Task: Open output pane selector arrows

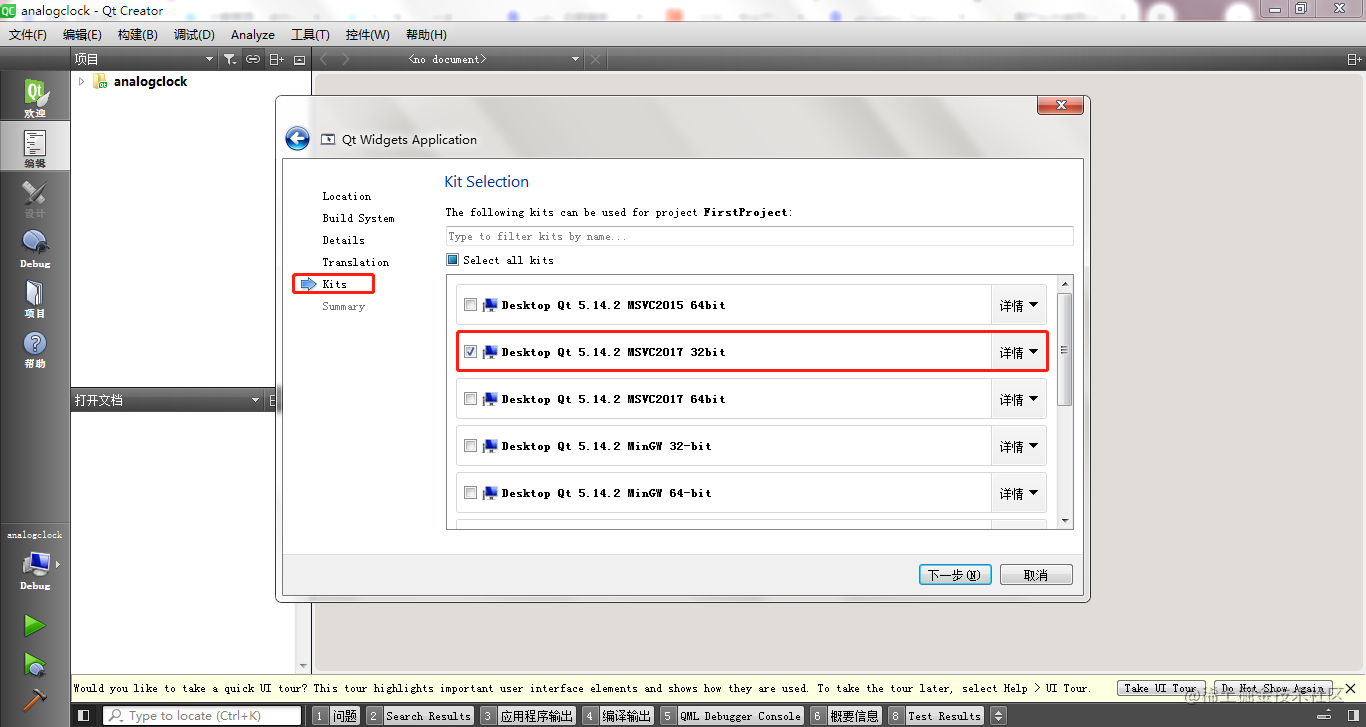Action: 997,715
